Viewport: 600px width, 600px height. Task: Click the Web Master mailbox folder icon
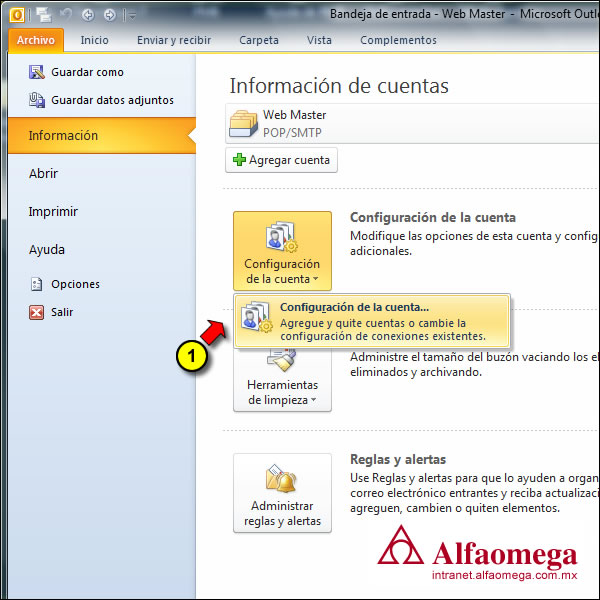243,124
